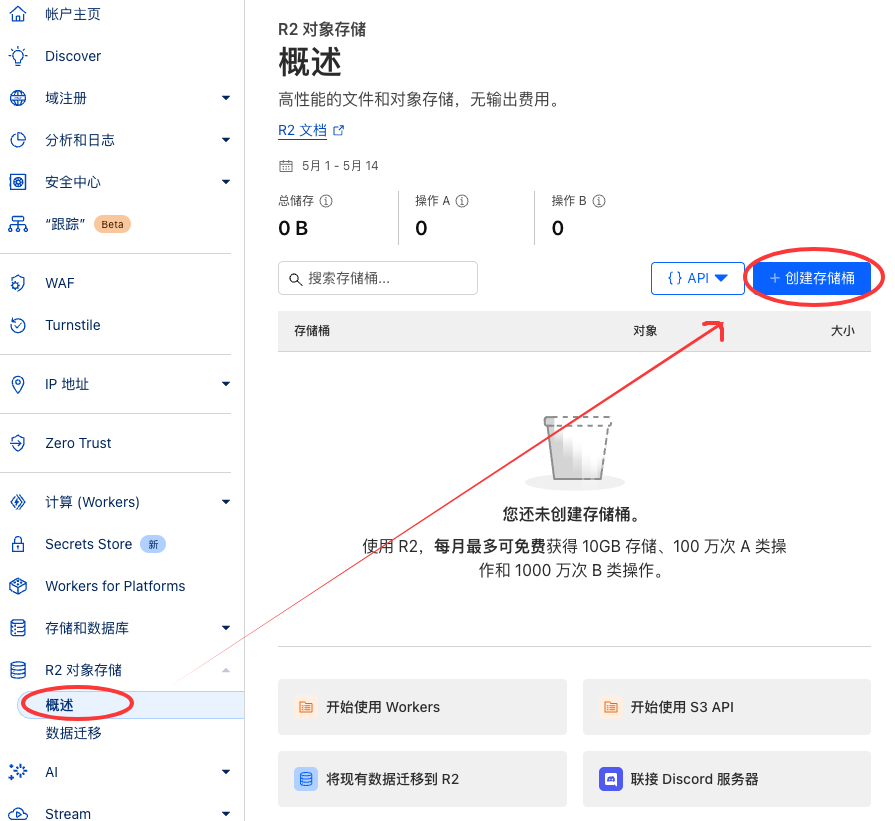The height and width of the screenshot is (821, 895).
Task: Click the 开始使用 S3 API card
Action: click(x=727, y=707)
